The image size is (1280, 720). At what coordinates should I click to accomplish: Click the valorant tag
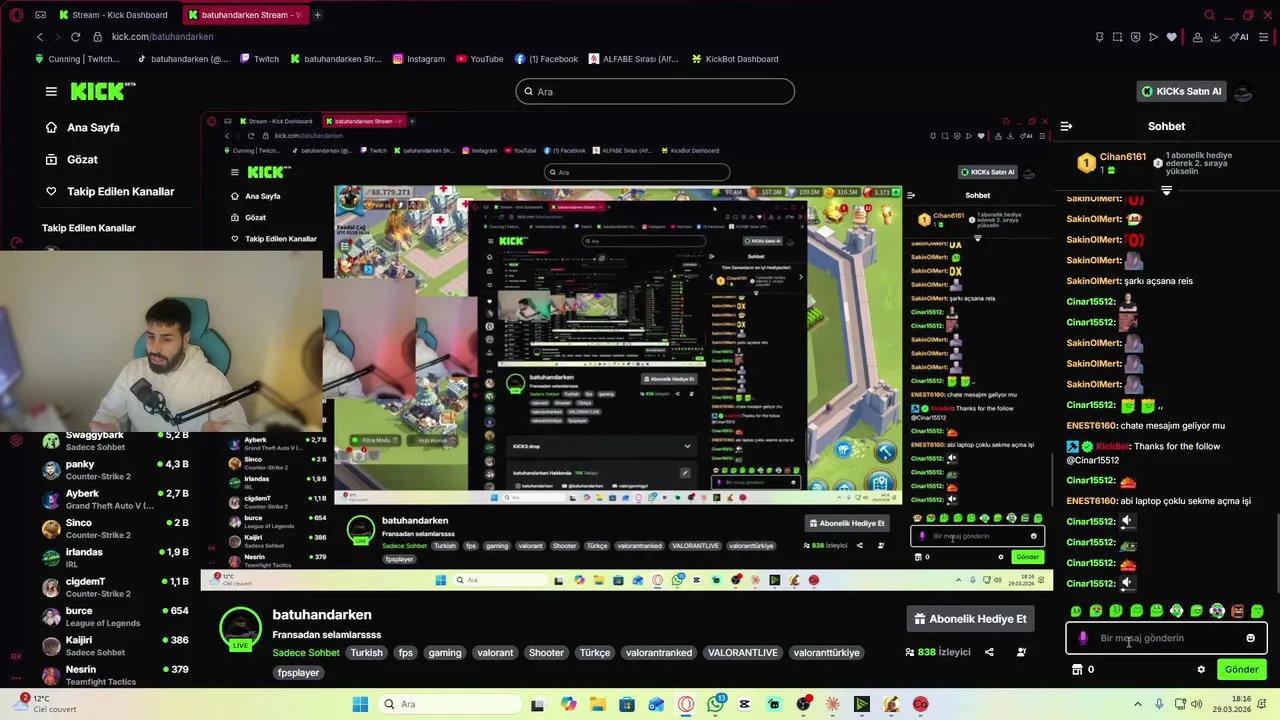pyautogui.click(x=495, y=653)
